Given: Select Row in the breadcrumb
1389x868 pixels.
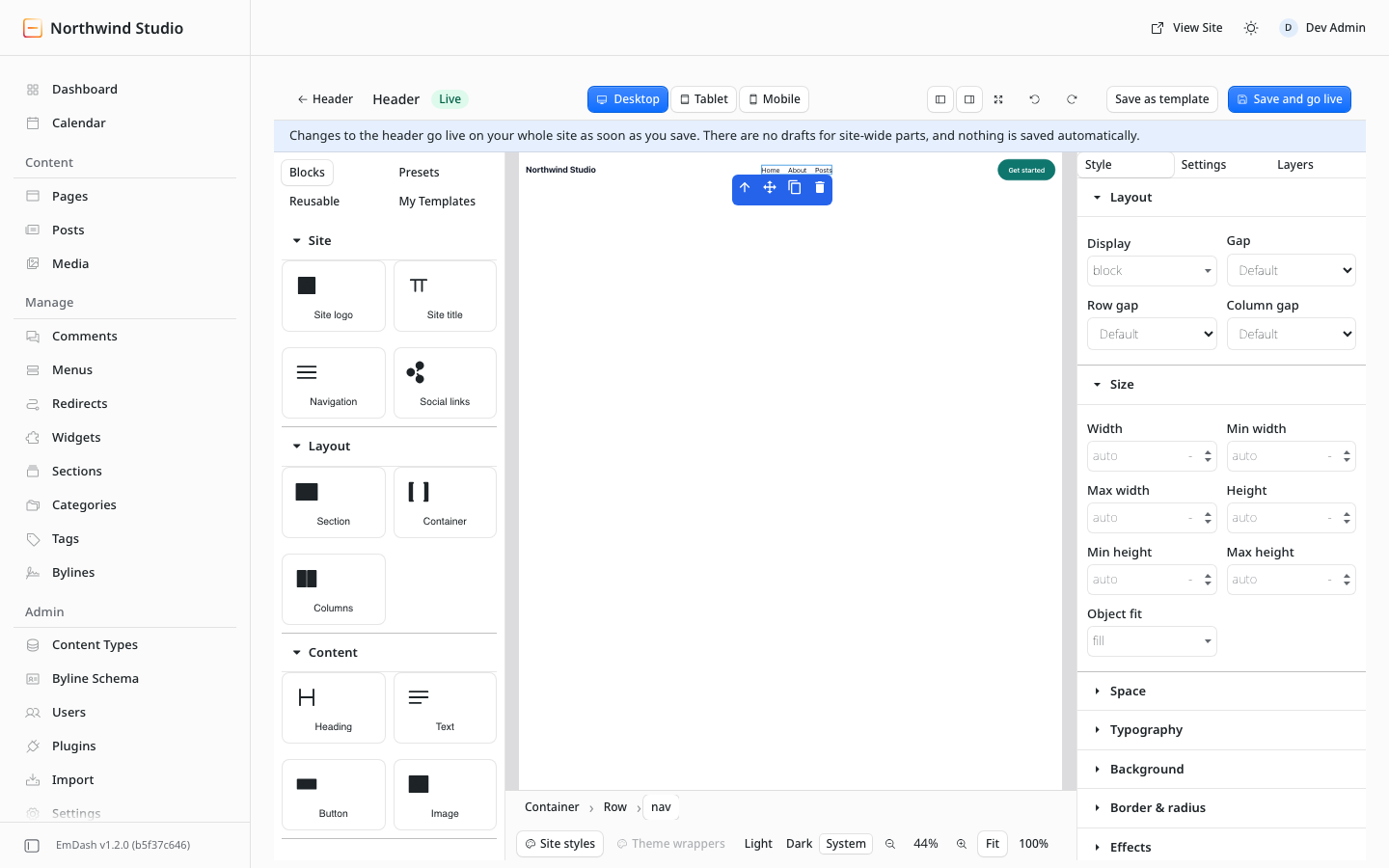Looking at the screenshot, I should 615,807.
